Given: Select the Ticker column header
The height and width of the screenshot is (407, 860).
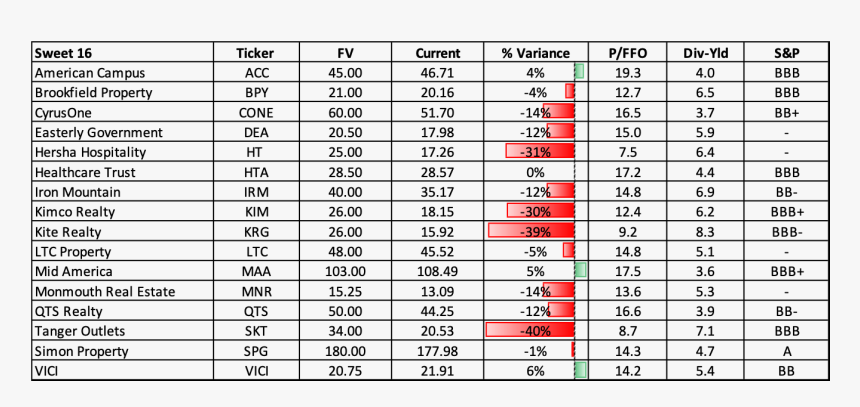Looking at the screenshot, I should (255, 53).
